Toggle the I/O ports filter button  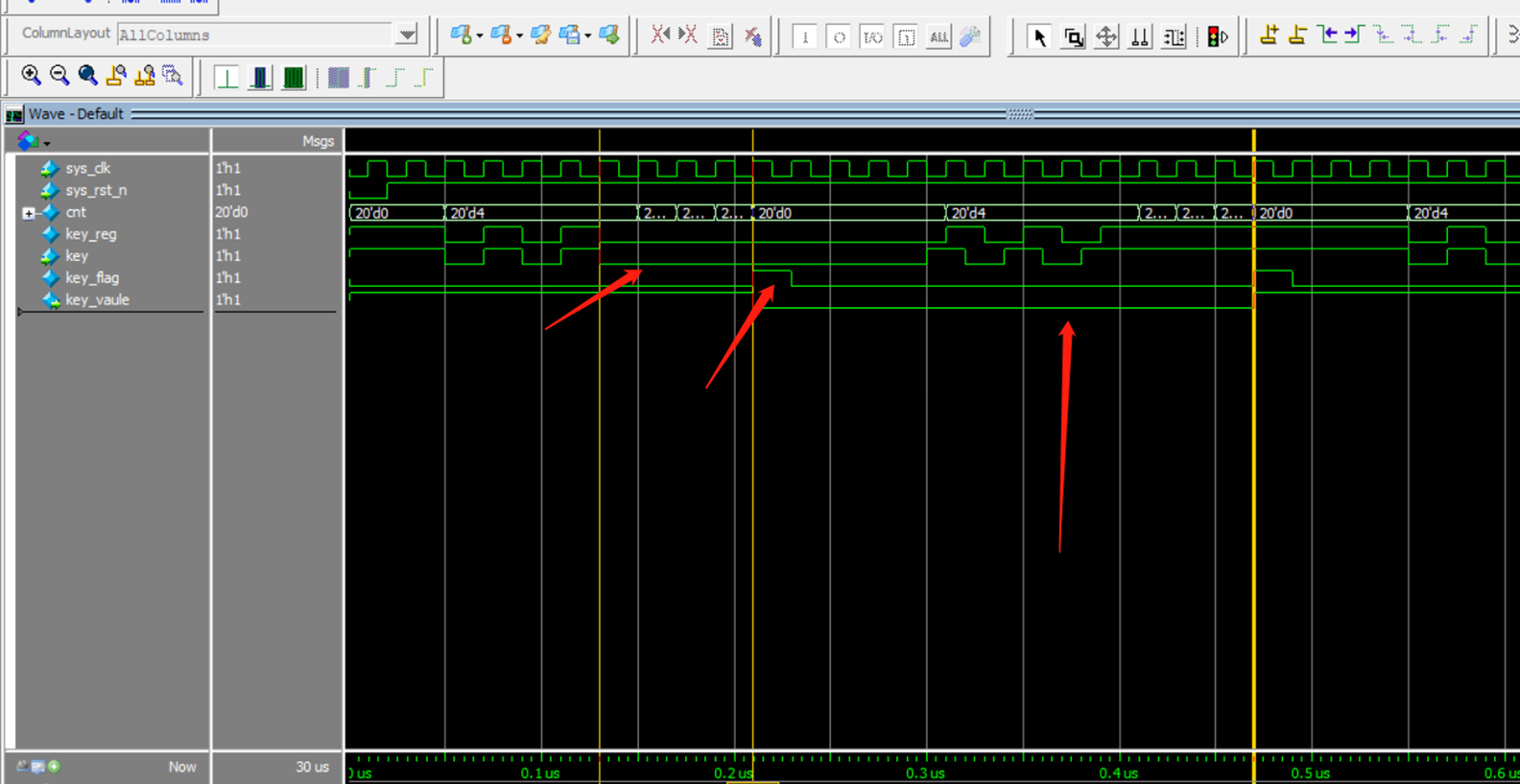click(x=872, y=37)
